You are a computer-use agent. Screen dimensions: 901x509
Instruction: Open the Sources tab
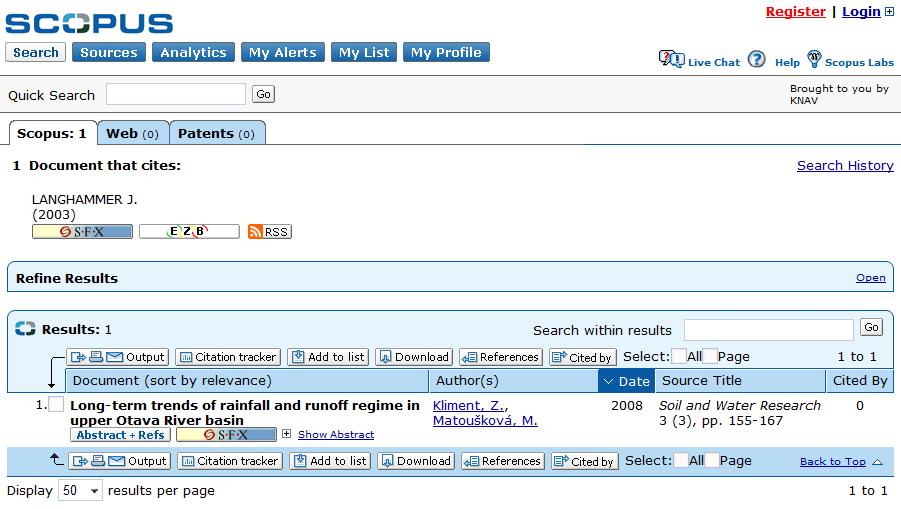pos(109,52)
